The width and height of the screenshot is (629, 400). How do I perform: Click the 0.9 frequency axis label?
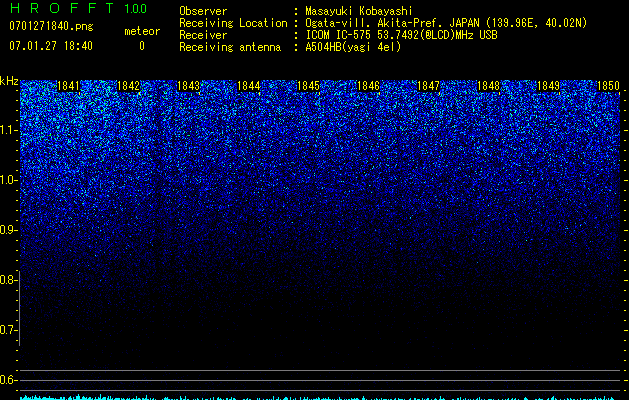pyautogui.click(x=8, y=230)
